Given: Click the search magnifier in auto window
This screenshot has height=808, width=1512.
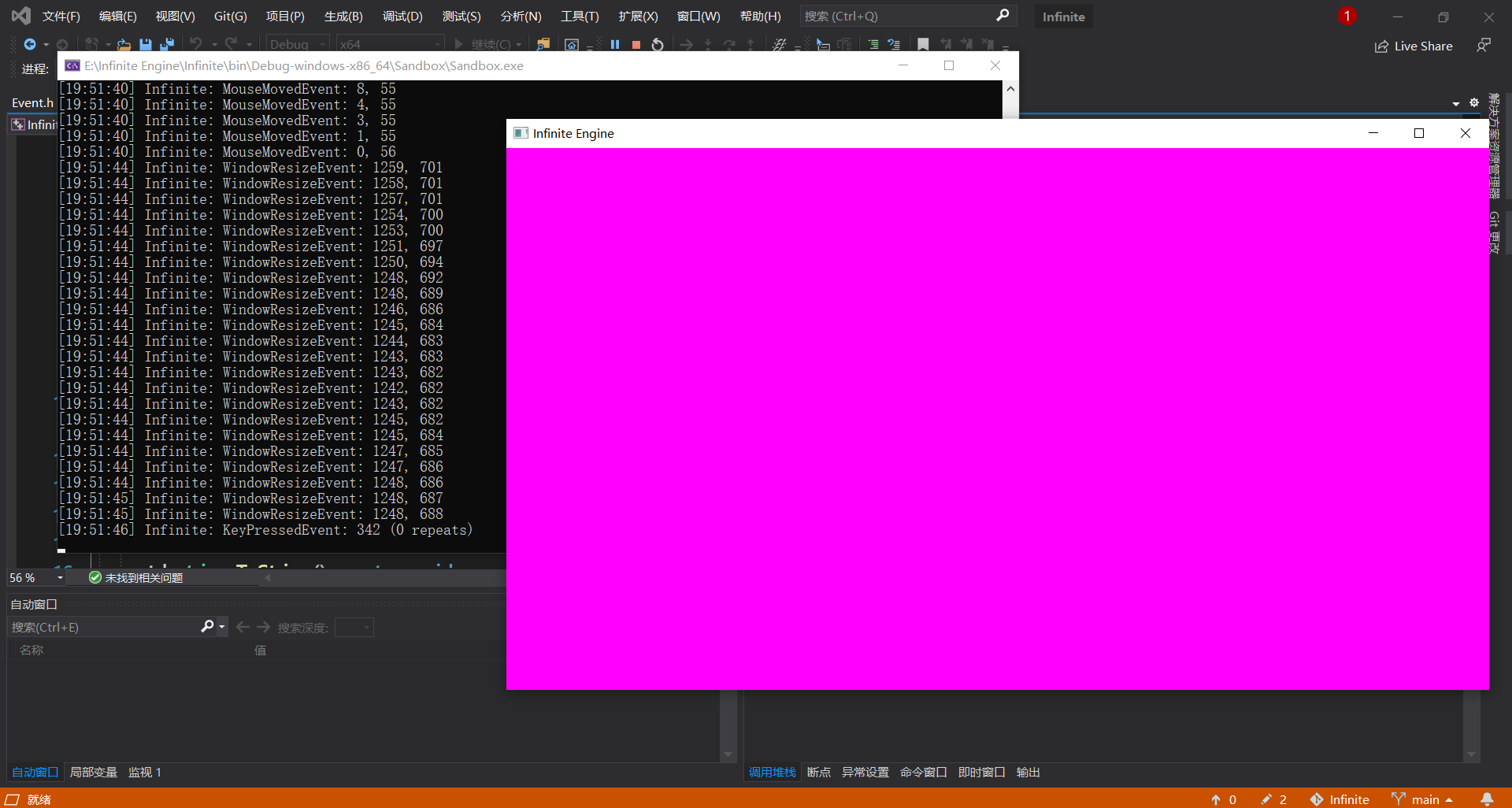Looking at the screenshot, I should tap(207, 626).
